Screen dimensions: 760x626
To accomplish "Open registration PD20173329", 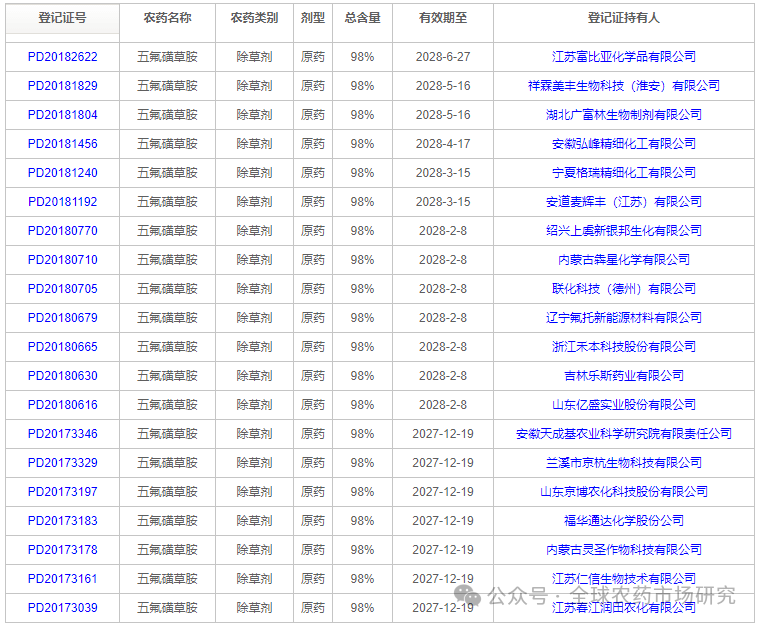I will coord(63,463).
